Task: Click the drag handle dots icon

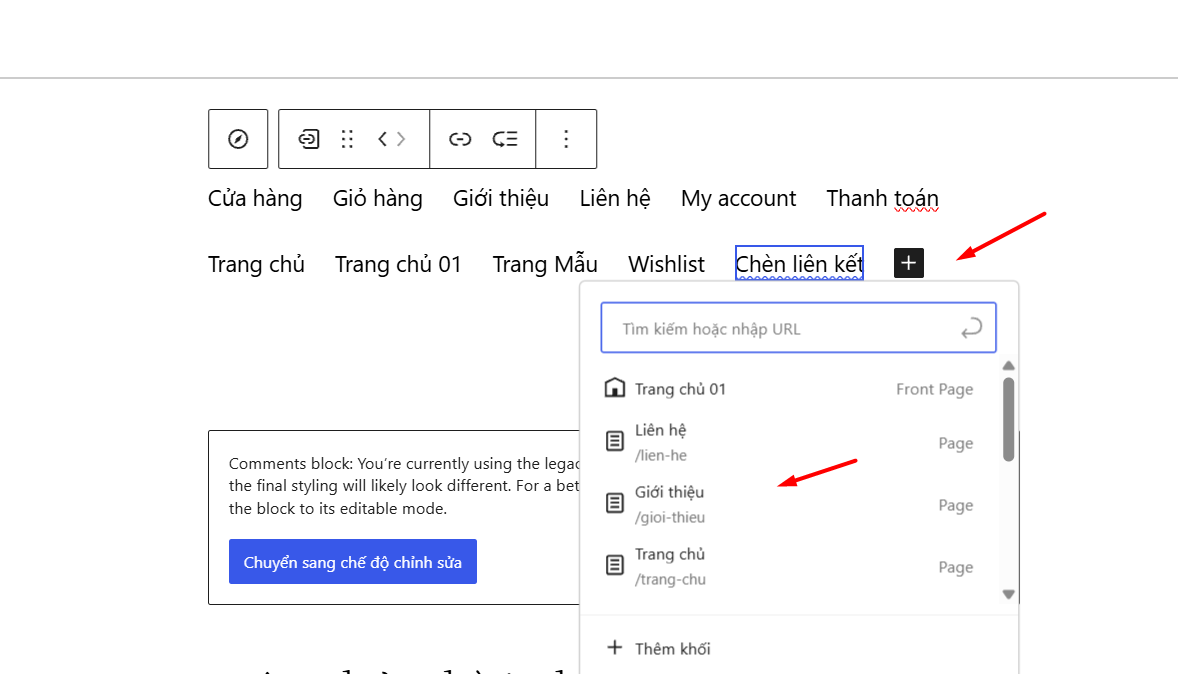Action: click(347, 139)
